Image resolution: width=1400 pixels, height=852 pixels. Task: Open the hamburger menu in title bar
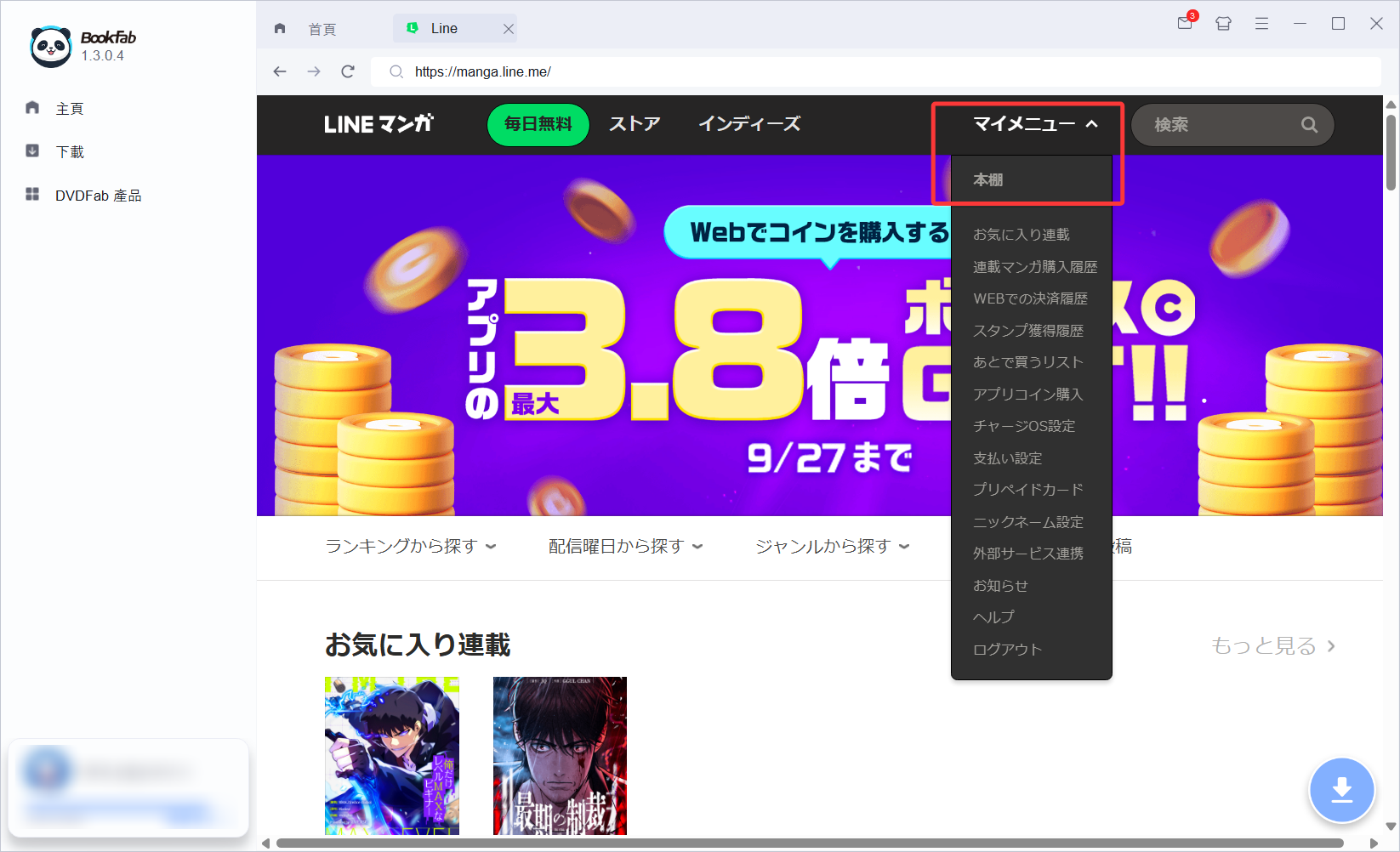(1261, 24)
